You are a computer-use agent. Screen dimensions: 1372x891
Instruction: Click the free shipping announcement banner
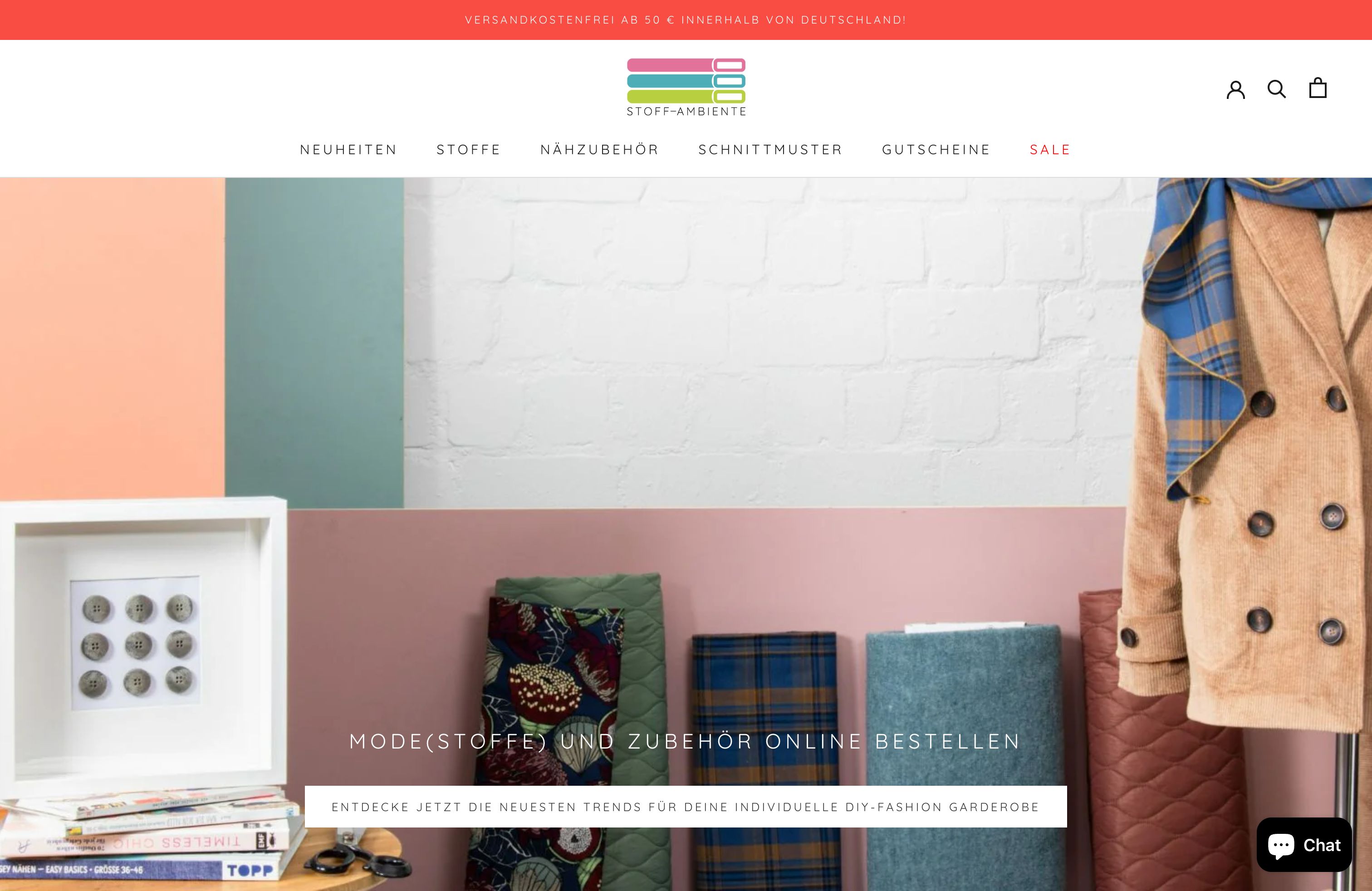click(686, 20)
